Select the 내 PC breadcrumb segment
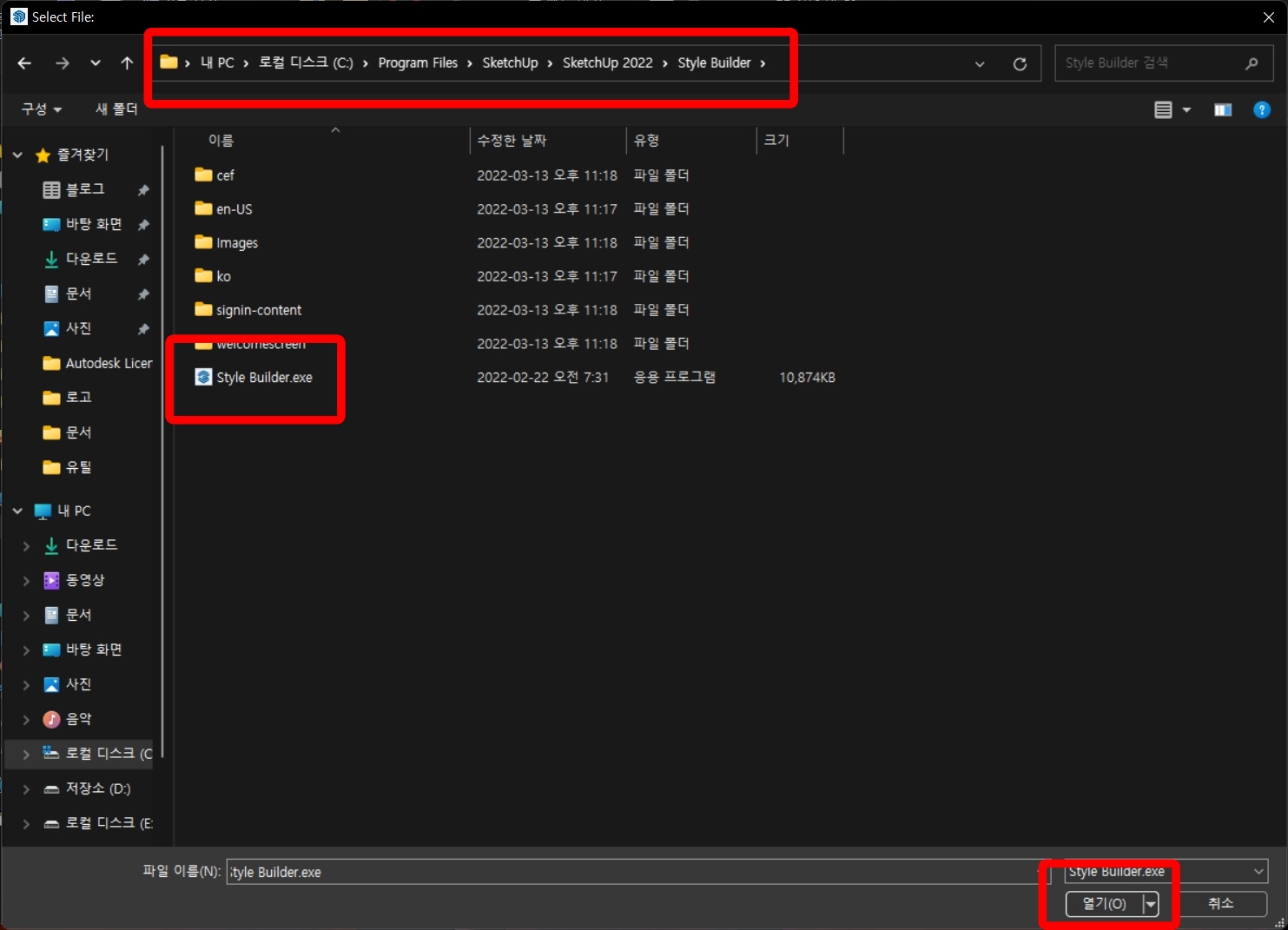Viewport: 1288px width, 930px height. [x=217, y=63]
